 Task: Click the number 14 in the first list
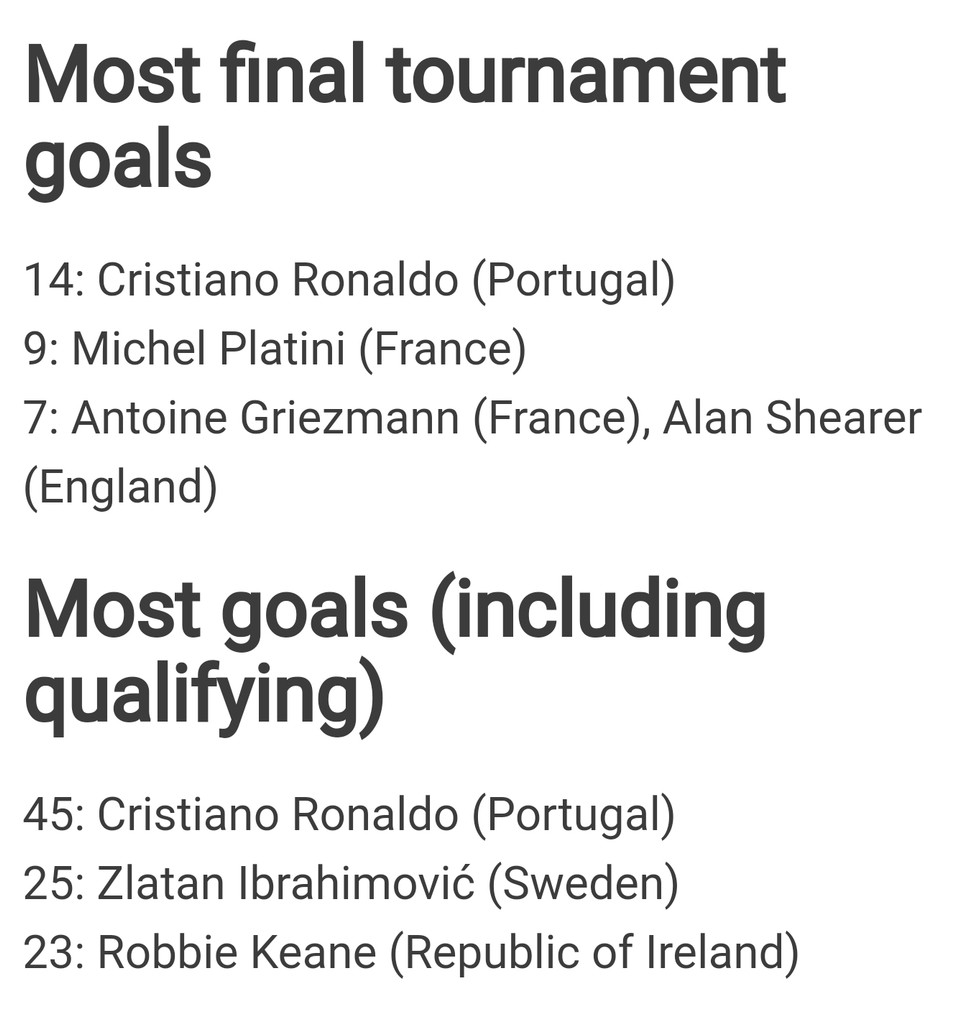(50, 281)
